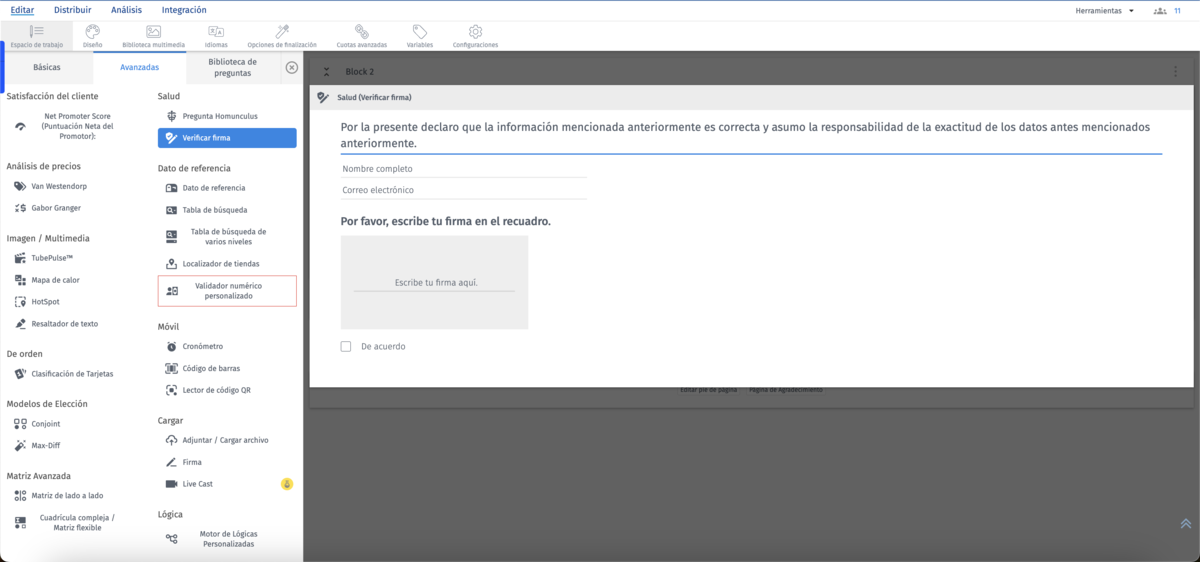This screenshot has height=562, width=1200.
Task: Jump to top using double chevron
Action: tap(1185, 523)
